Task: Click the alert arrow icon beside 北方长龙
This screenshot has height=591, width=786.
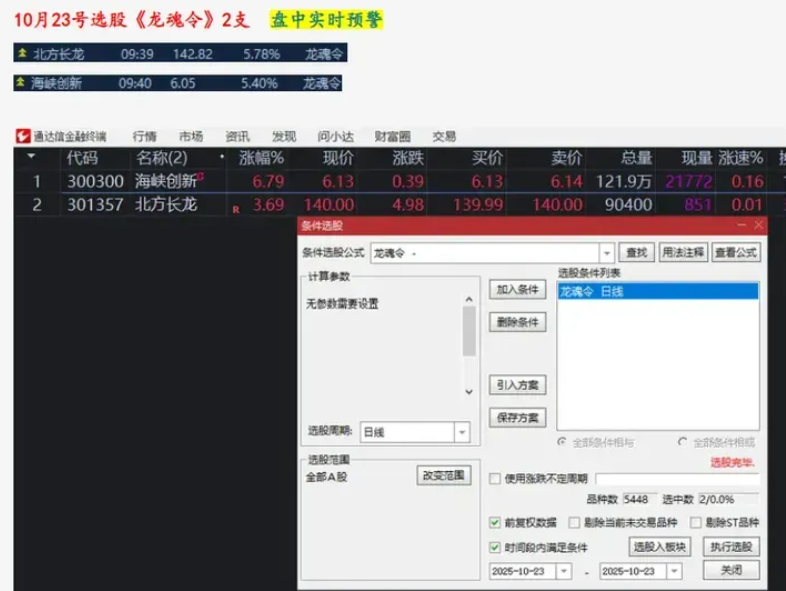Action: point(22,53)
